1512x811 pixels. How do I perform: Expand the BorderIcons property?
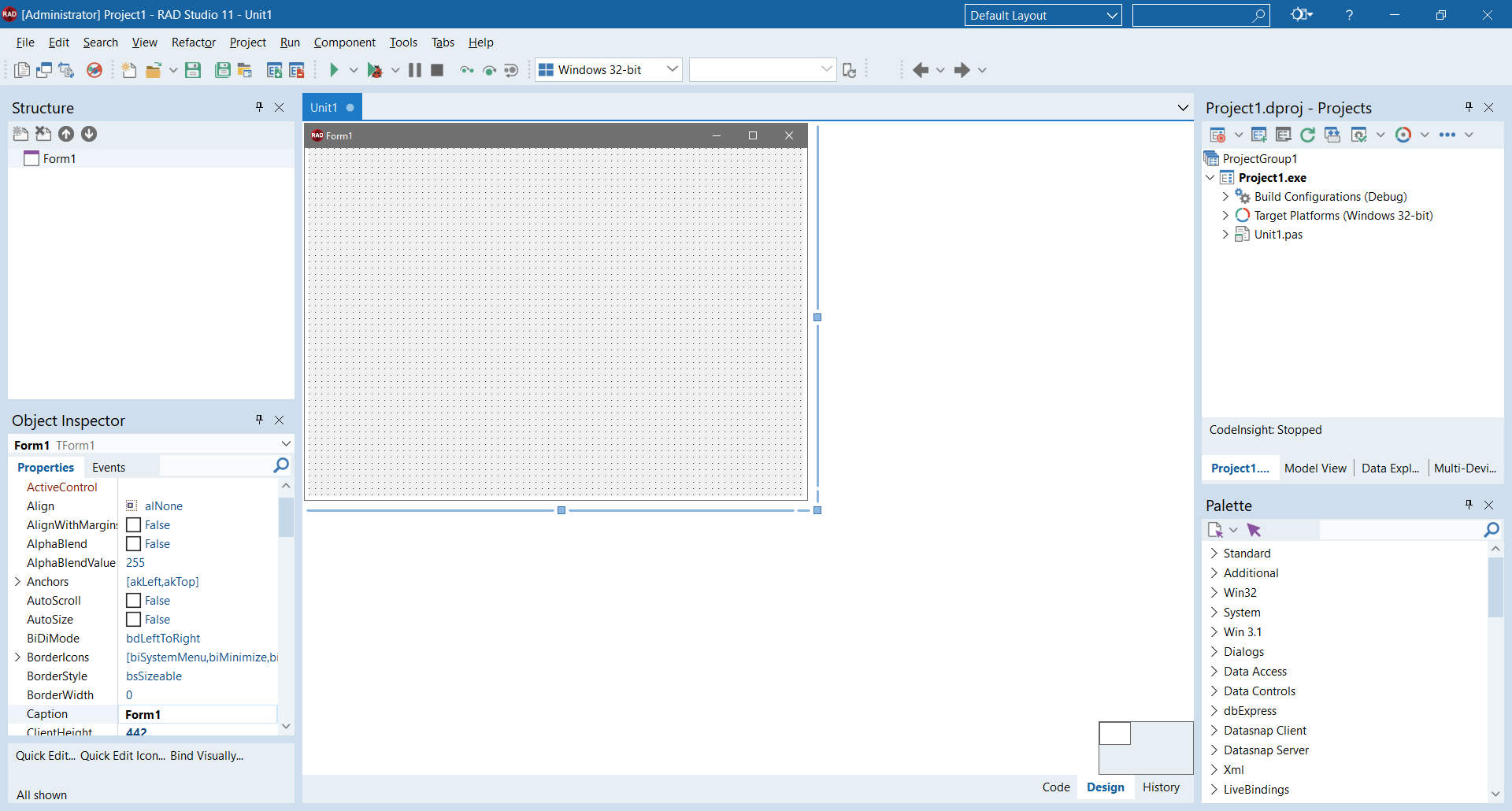click(x=17, y=657)
